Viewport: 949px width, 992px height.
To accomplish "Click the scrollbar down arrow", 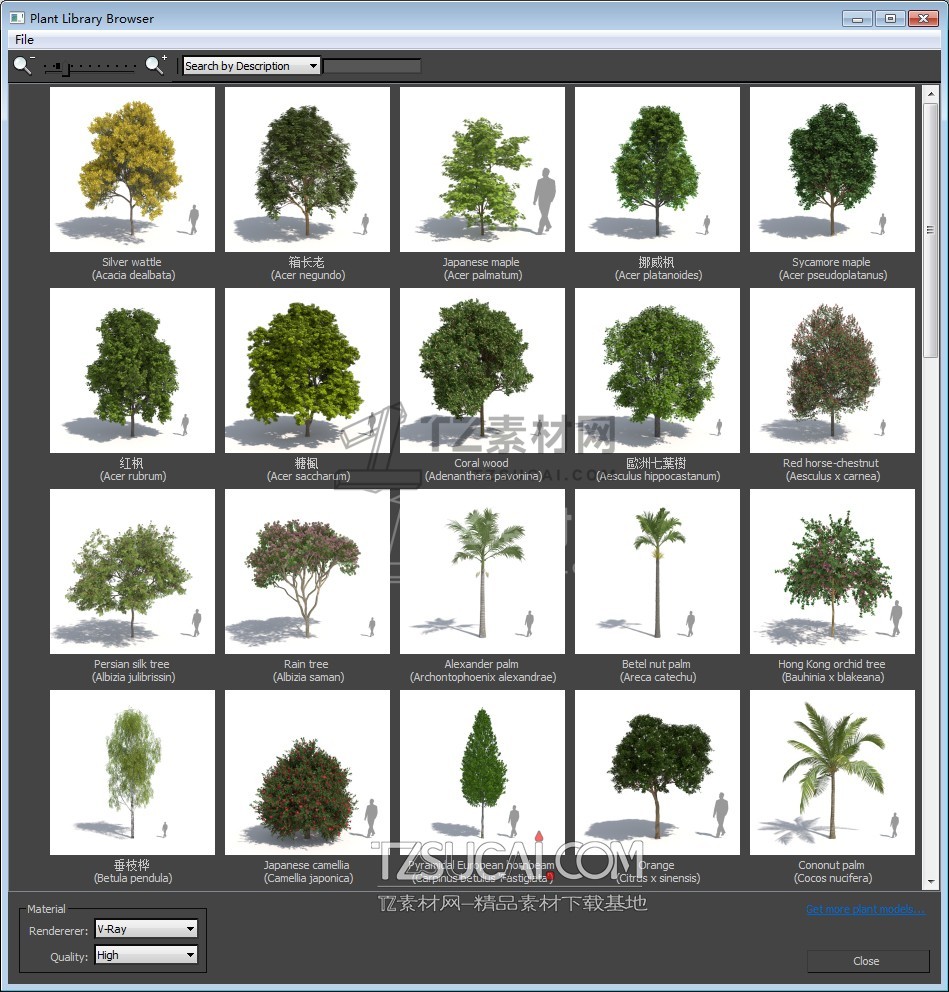I will coord(930,881).
